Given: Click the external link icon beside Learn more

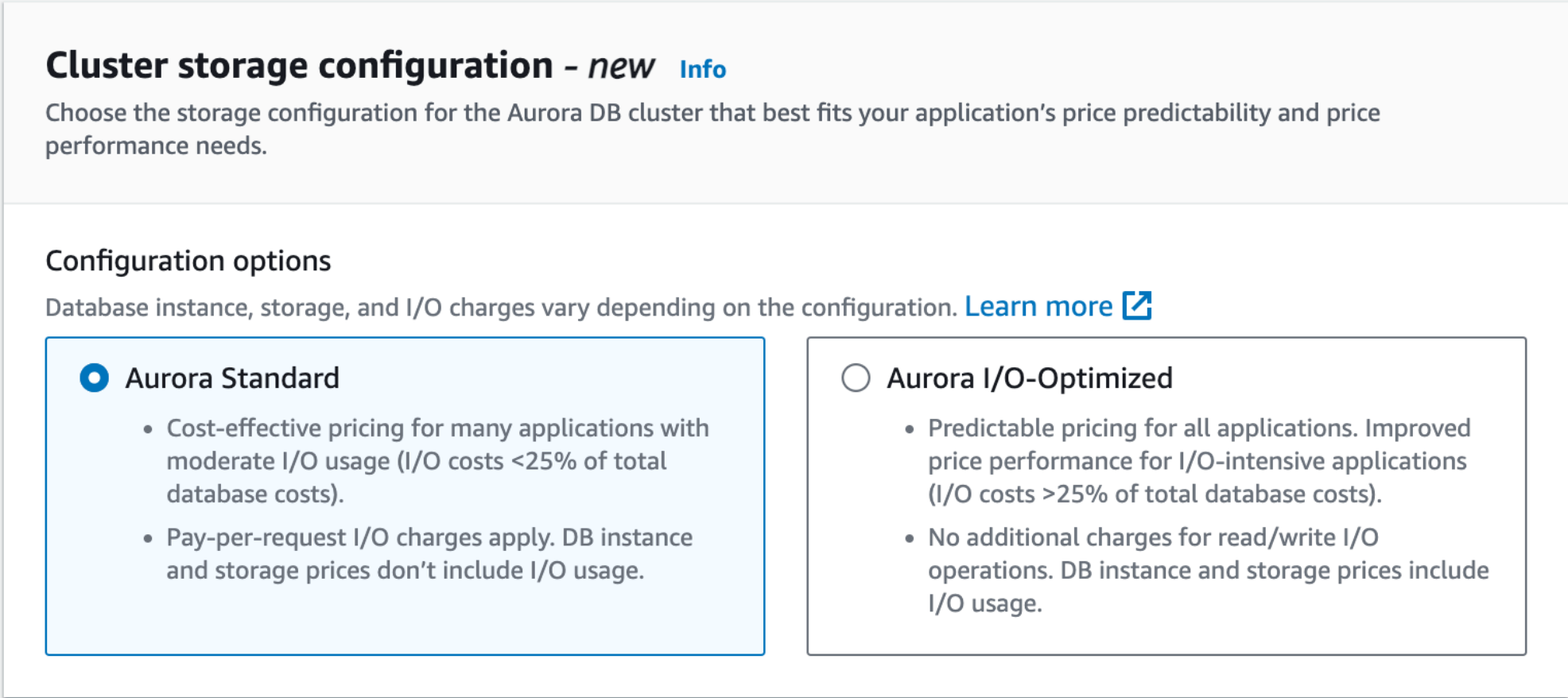Looking at the screenshot, I should (1136, 305).
